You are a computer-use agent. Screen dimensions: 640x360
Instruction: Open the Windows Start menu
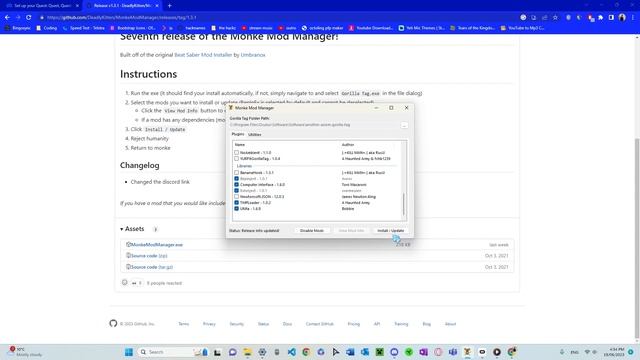129,352
